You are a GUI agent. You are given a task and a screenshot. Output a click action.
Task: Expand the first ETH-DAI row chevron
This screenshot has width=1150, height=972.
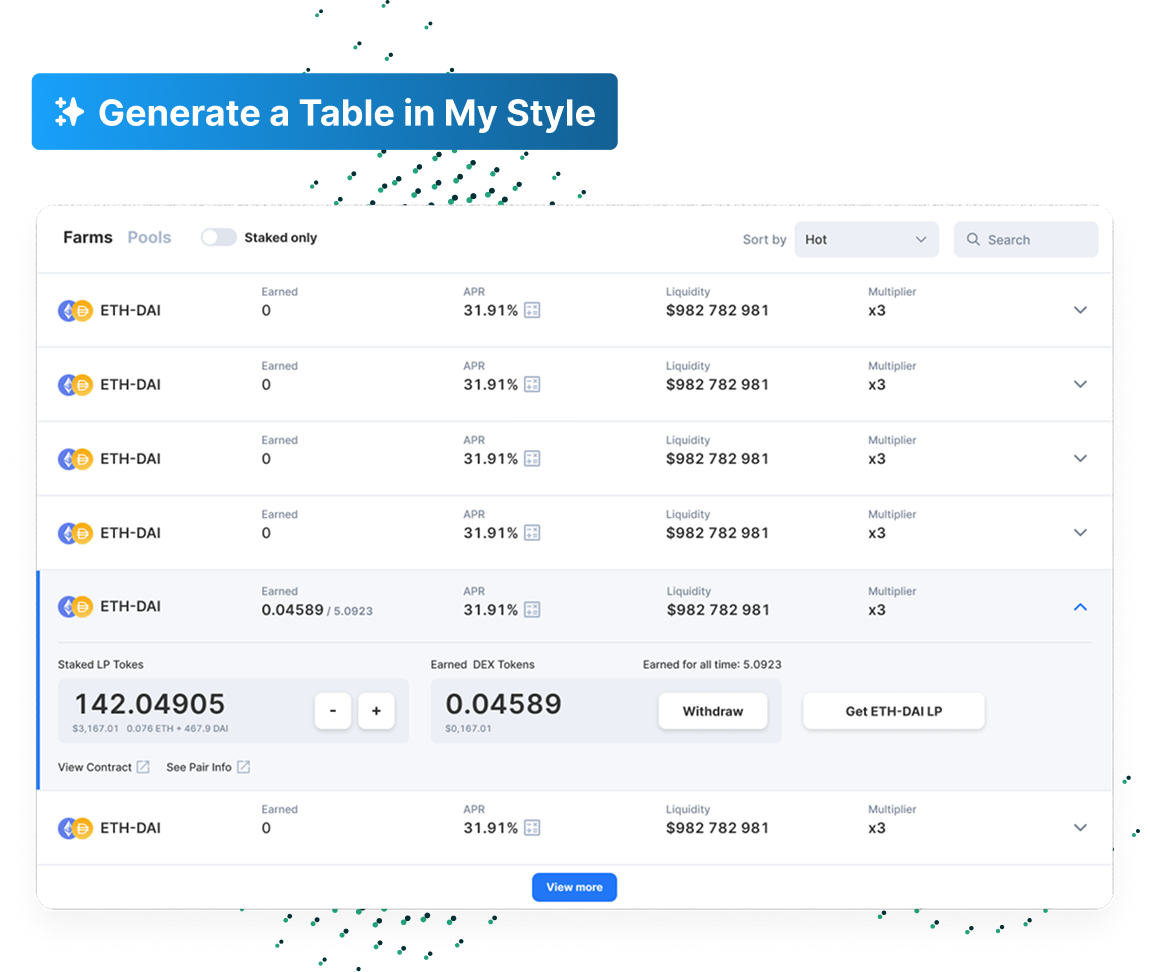pyautogui.click(x=1080, y=311)
